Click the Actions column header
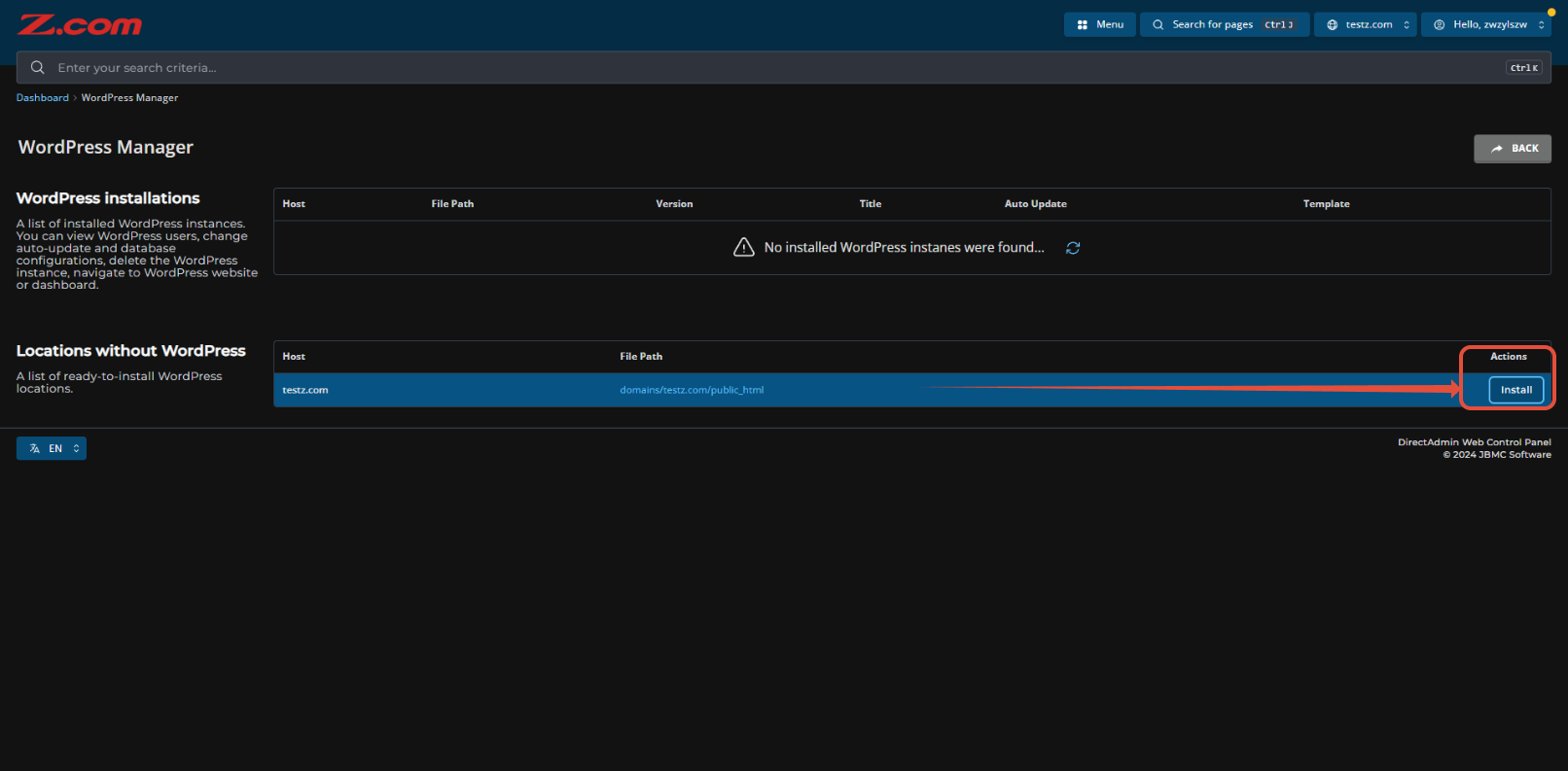The height and width of the screenshot is (771, 1568). 1509,357
